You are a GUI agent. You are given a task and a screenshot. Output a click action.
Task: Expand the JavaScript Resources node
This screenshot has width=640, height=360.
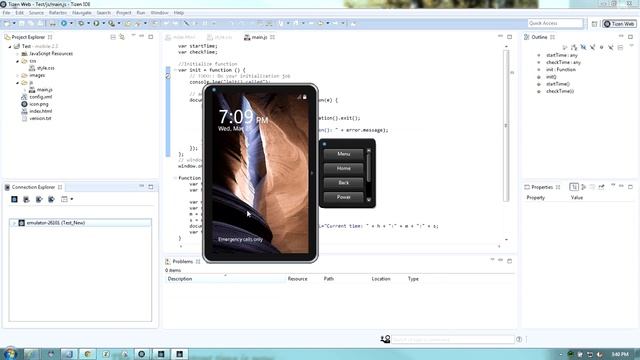click(x=18, y=54)
